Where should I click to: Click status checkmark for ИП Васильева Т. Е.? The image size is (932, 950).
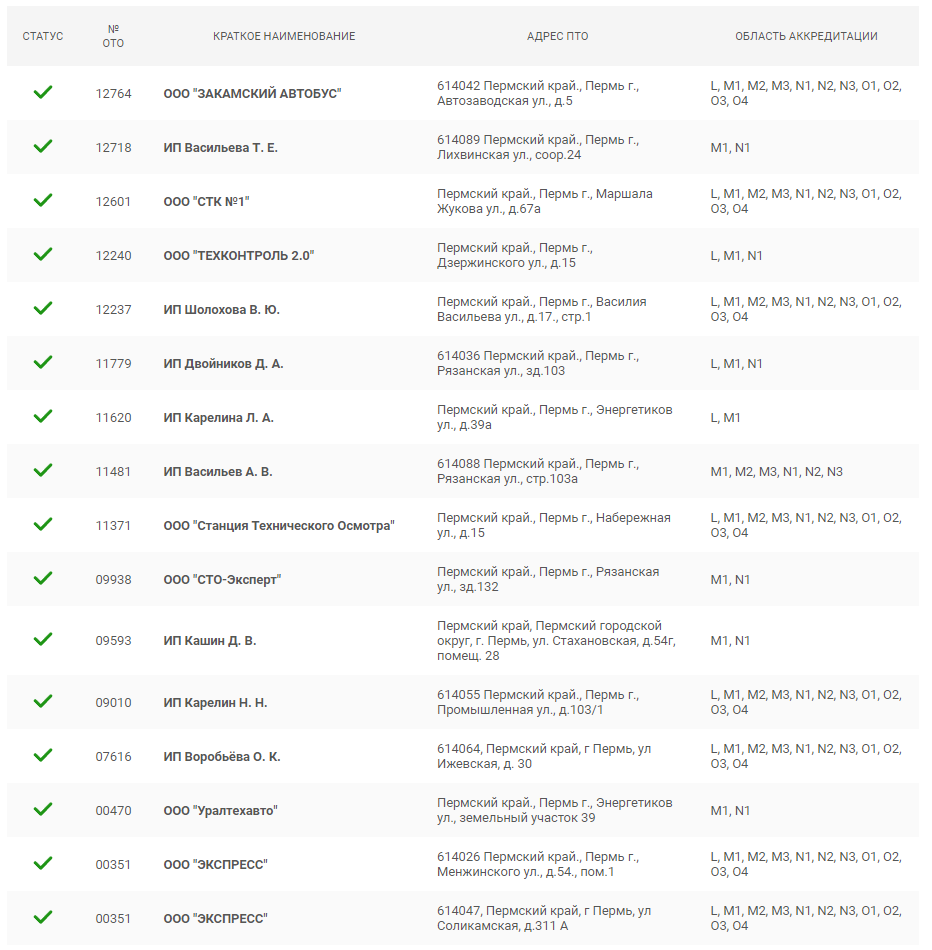tap(42, 146)
